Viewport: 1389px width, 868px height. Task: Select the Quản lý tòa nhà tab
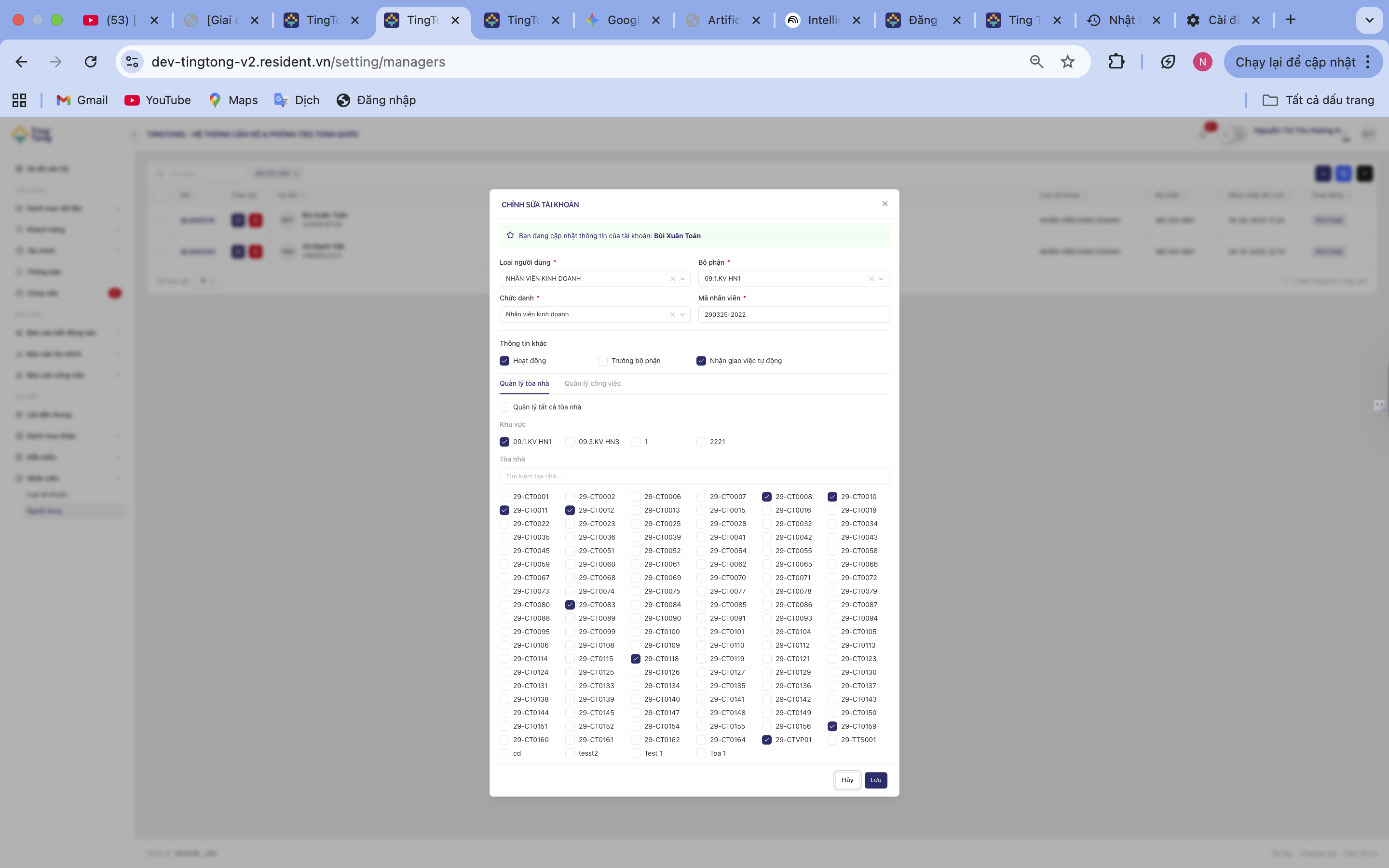pyautogui.click(x=523, y=383)
